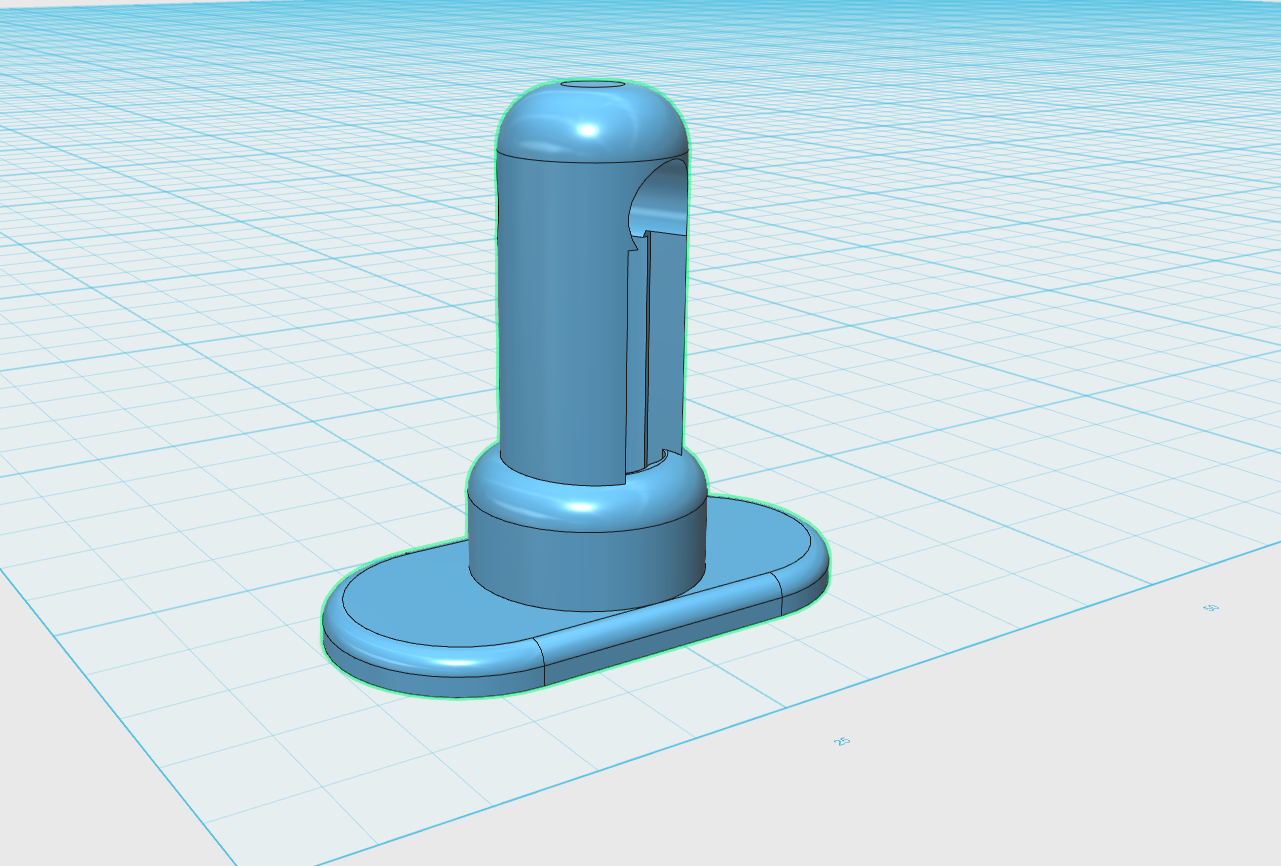
Task: Click the "25" grid ruler label
Action: coord(842,741)
